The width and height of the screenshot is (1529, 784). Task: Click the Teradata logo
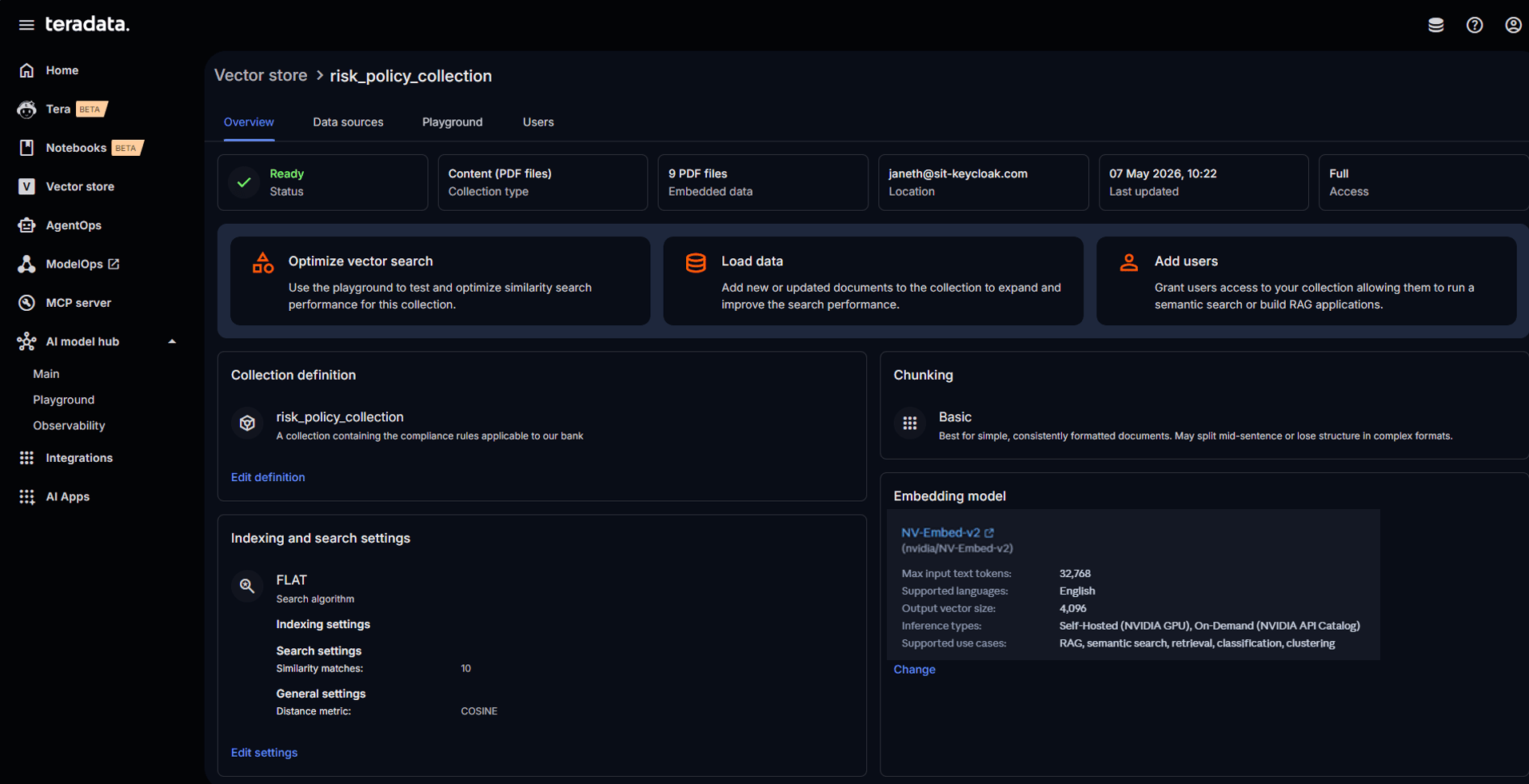pos(87,25)
